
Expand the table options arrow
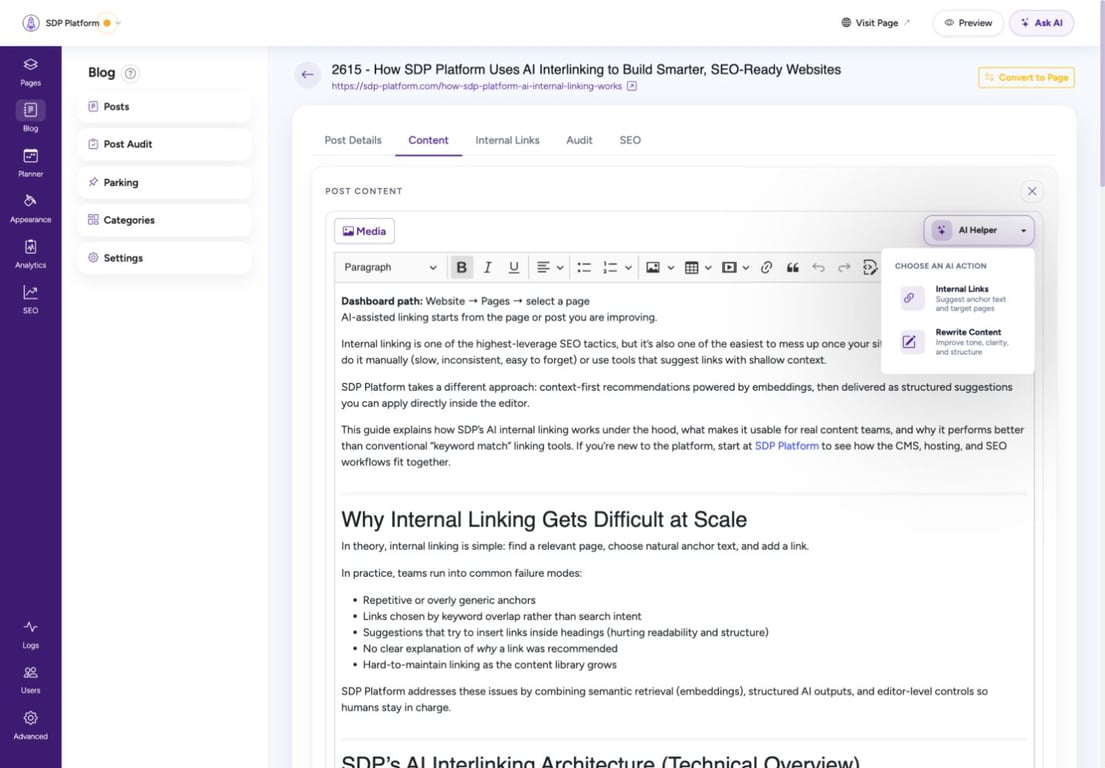[x=708, y=268]
